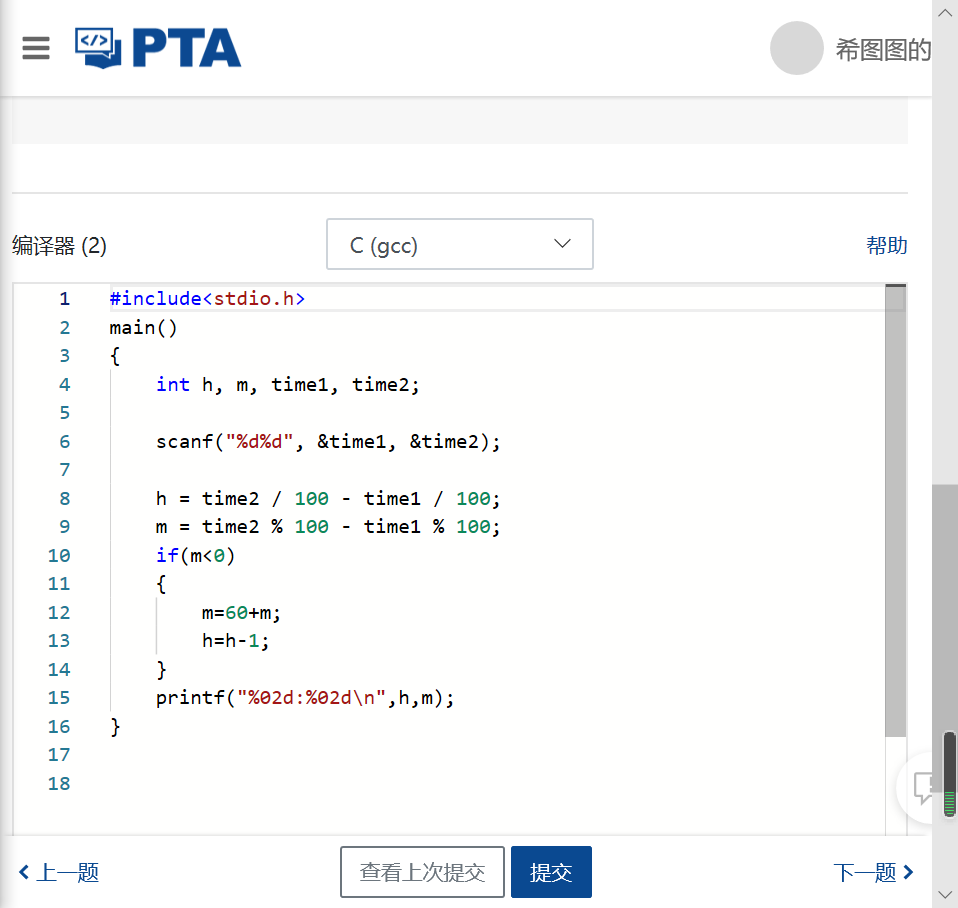The image size is (958, 908).
Task: Open the user avatar profile
Action: [x=796, y=49]
